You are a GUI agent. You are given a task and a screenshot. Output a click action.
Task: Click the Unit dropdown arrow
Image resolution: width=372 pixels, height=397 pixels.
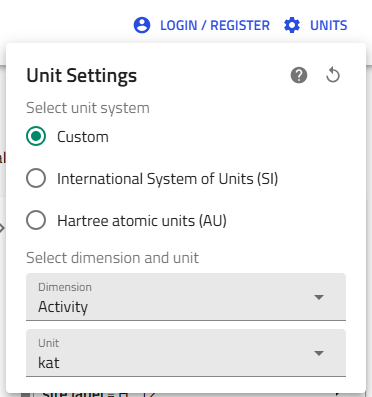(319, 353)
